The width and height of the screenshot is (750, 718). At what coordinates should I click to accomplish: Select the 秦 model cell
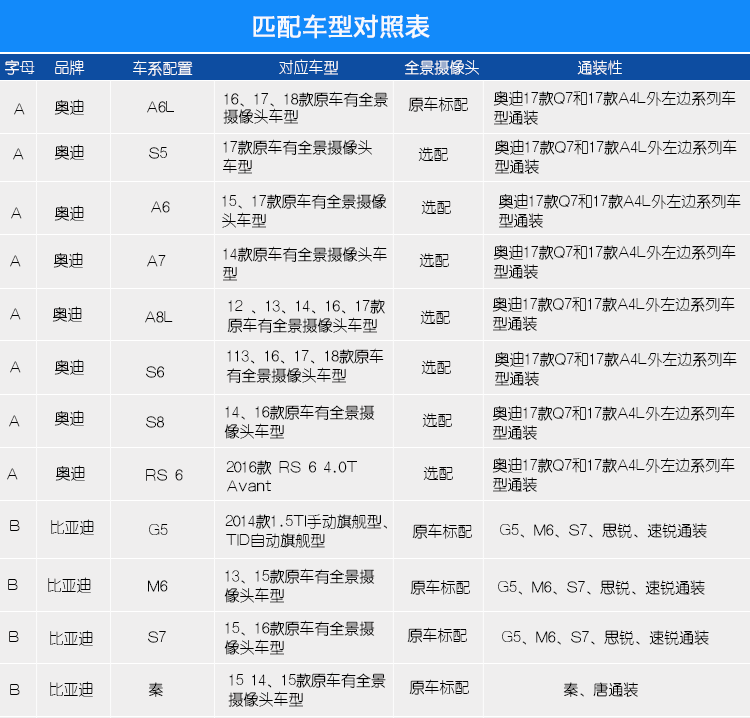click(155, 689)
